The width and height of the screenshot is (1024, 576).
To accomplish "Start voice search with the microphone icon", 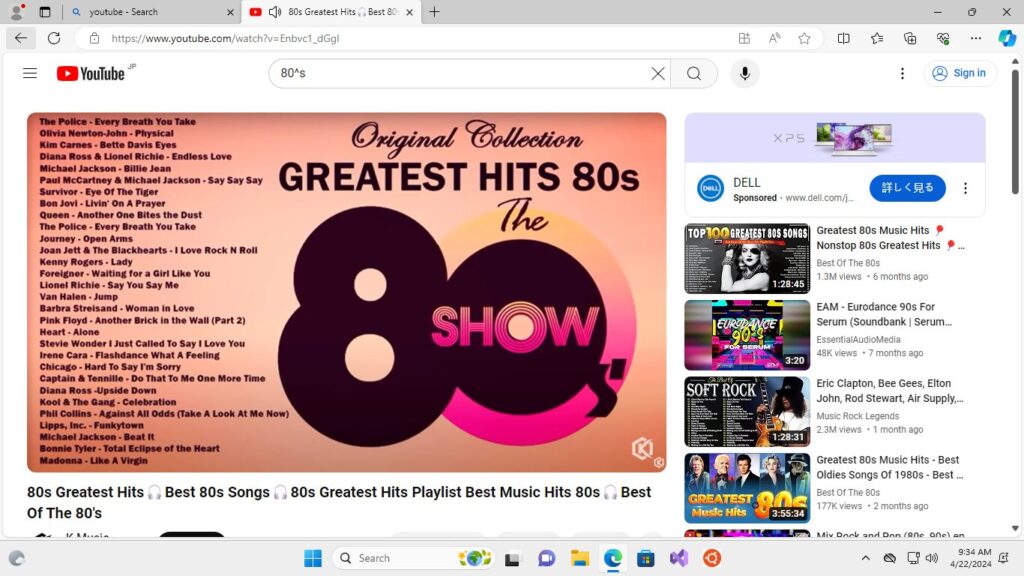I will click(744, 73).
